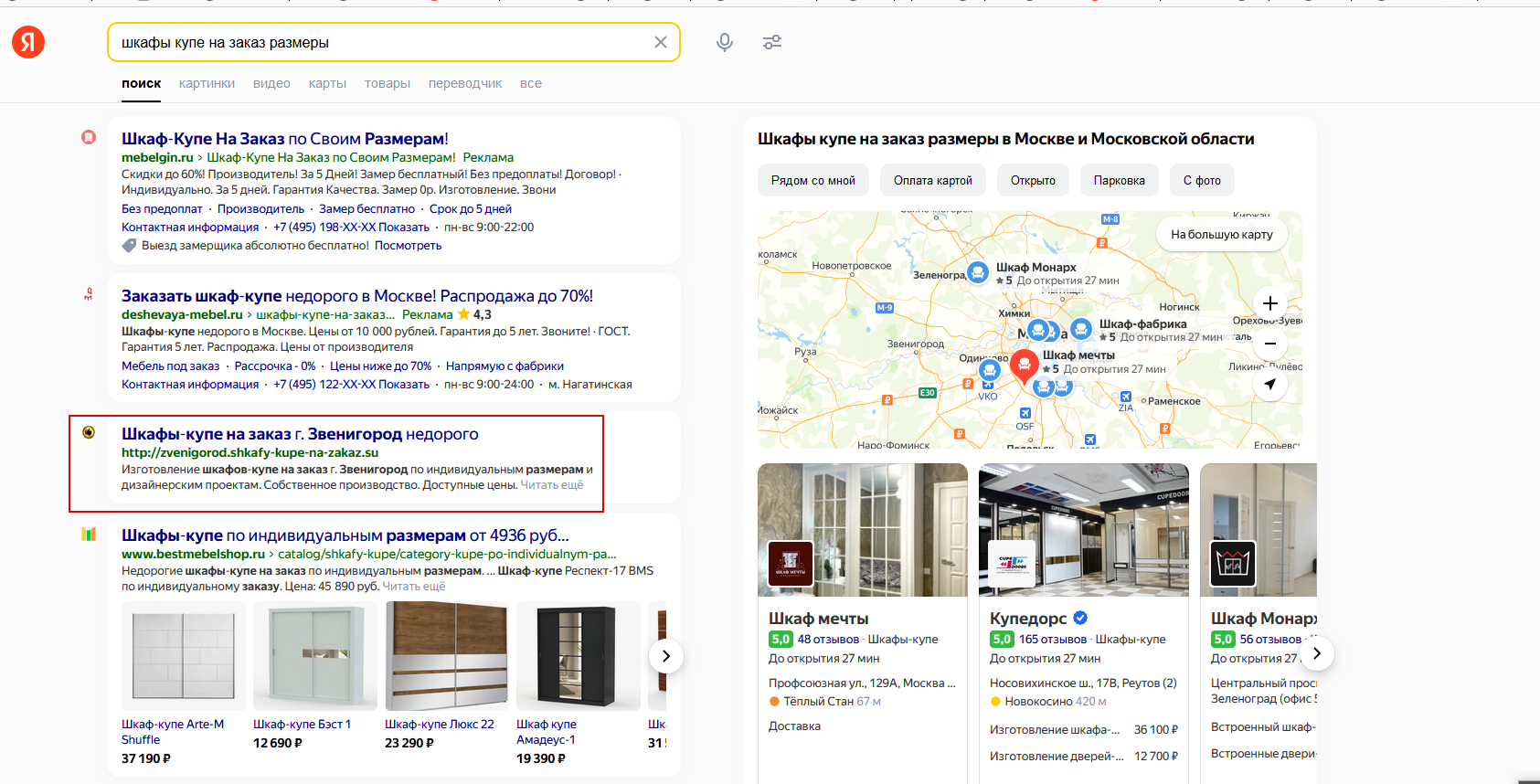Follow the Напрямую с фабрики sitelink
1540x784 pixels.
point(504,366)
